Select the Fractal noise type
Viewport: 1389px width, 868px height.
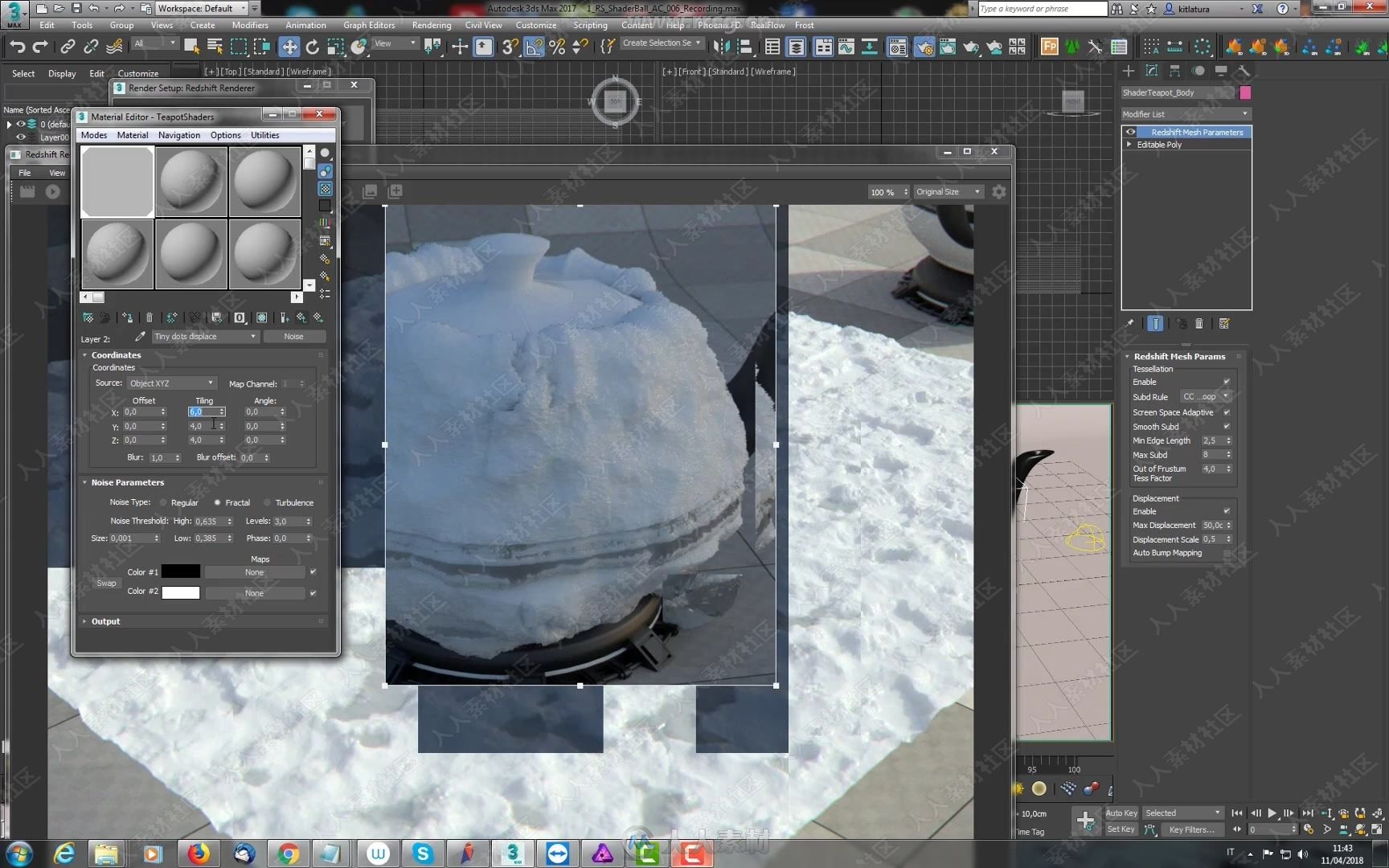point(217,502)
